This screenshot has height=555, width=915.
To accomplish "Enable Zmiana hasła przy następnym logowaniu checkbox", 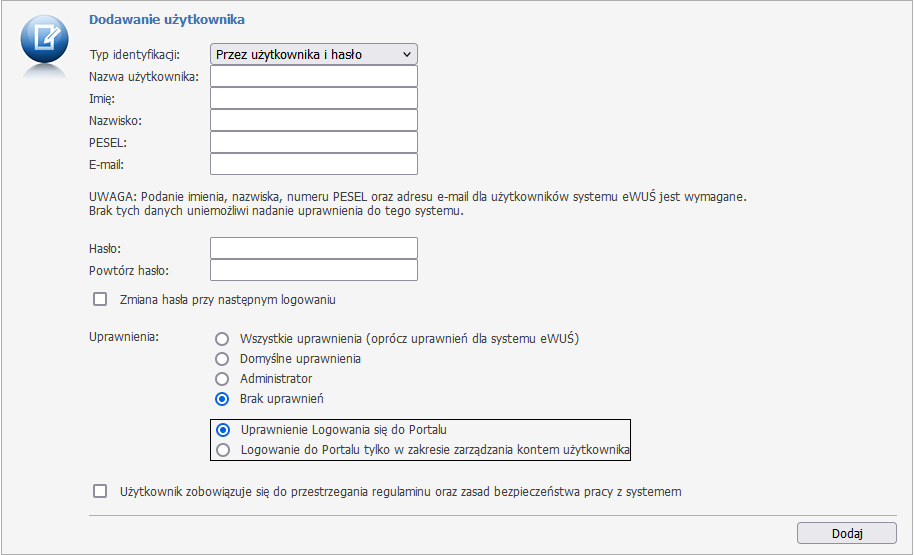I will (x=100, y=299).
